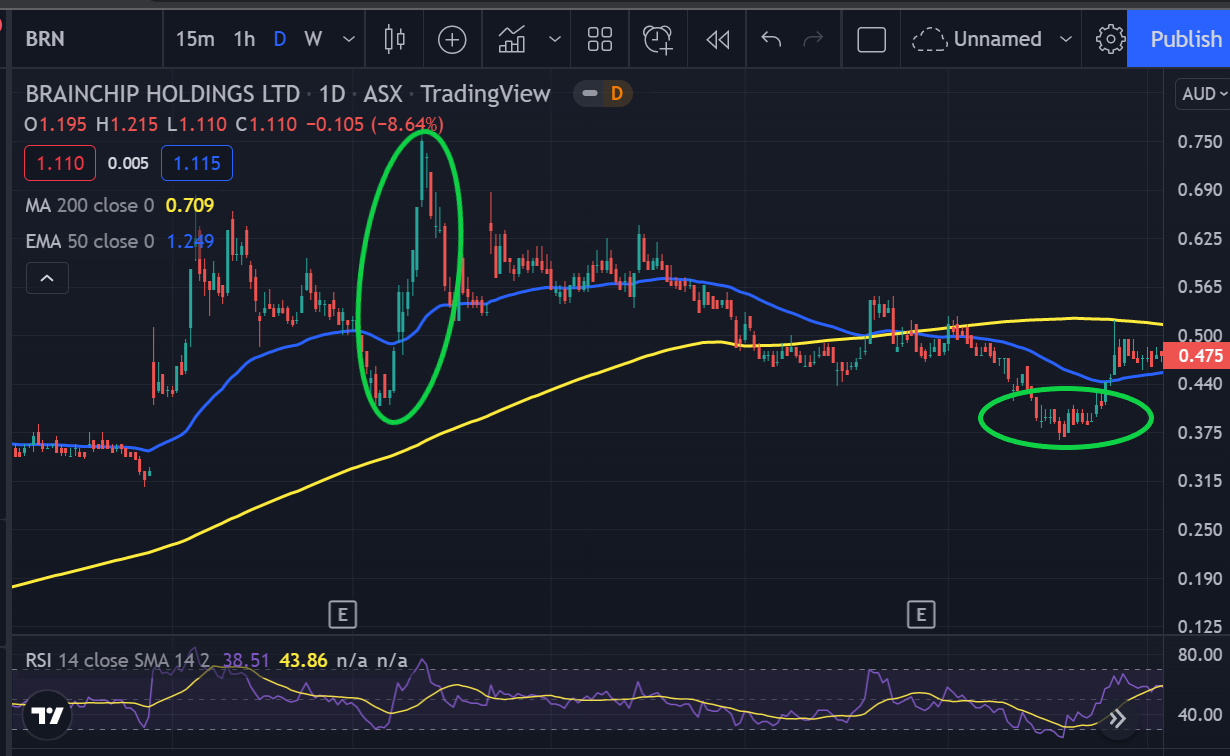This screenshot has width=1230, height=756.
Task: Switch to the 15m interval
Action: 195,39
